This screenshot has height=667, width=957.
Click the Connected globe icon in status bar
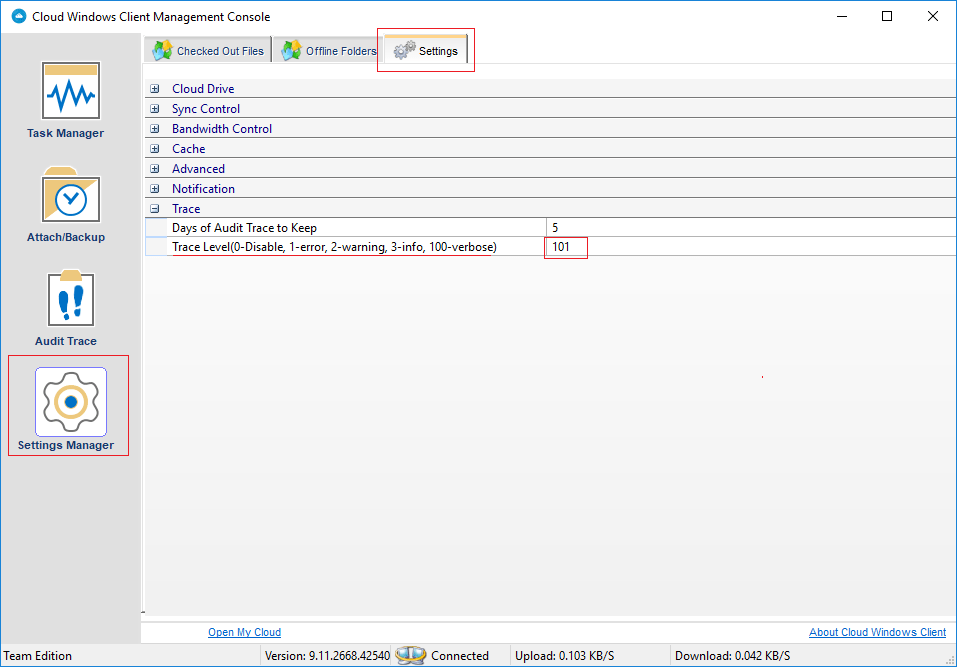[x=412, y=655]
